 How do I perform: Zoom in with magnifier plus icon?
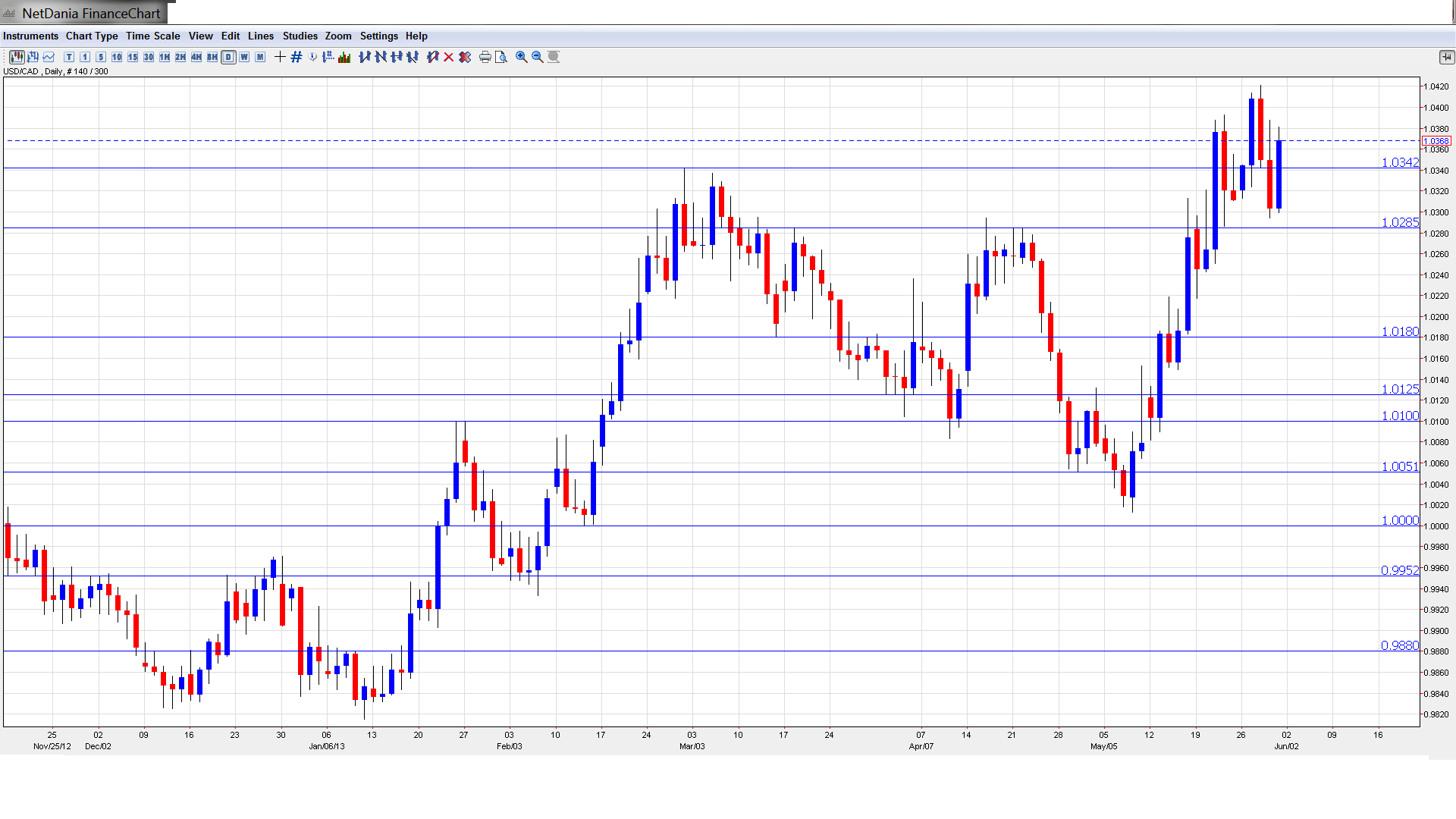522,57
